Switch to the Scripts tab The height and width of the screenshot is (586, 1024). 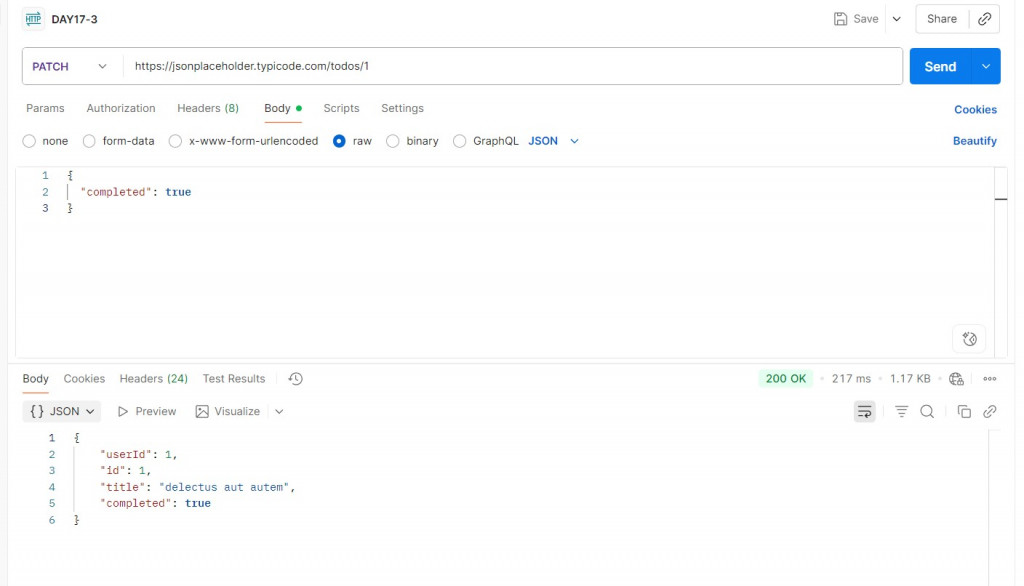click(342, 108)
